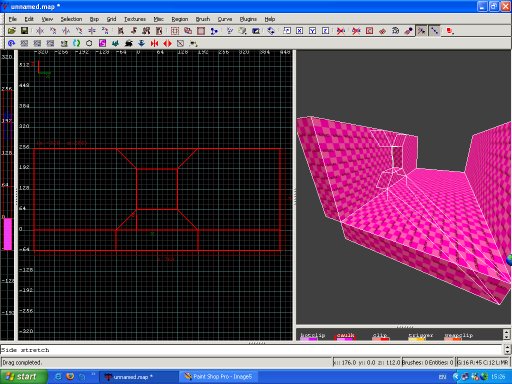Click the Show entities toolbar icon
512x384 pixels.
tap(395, 31)
